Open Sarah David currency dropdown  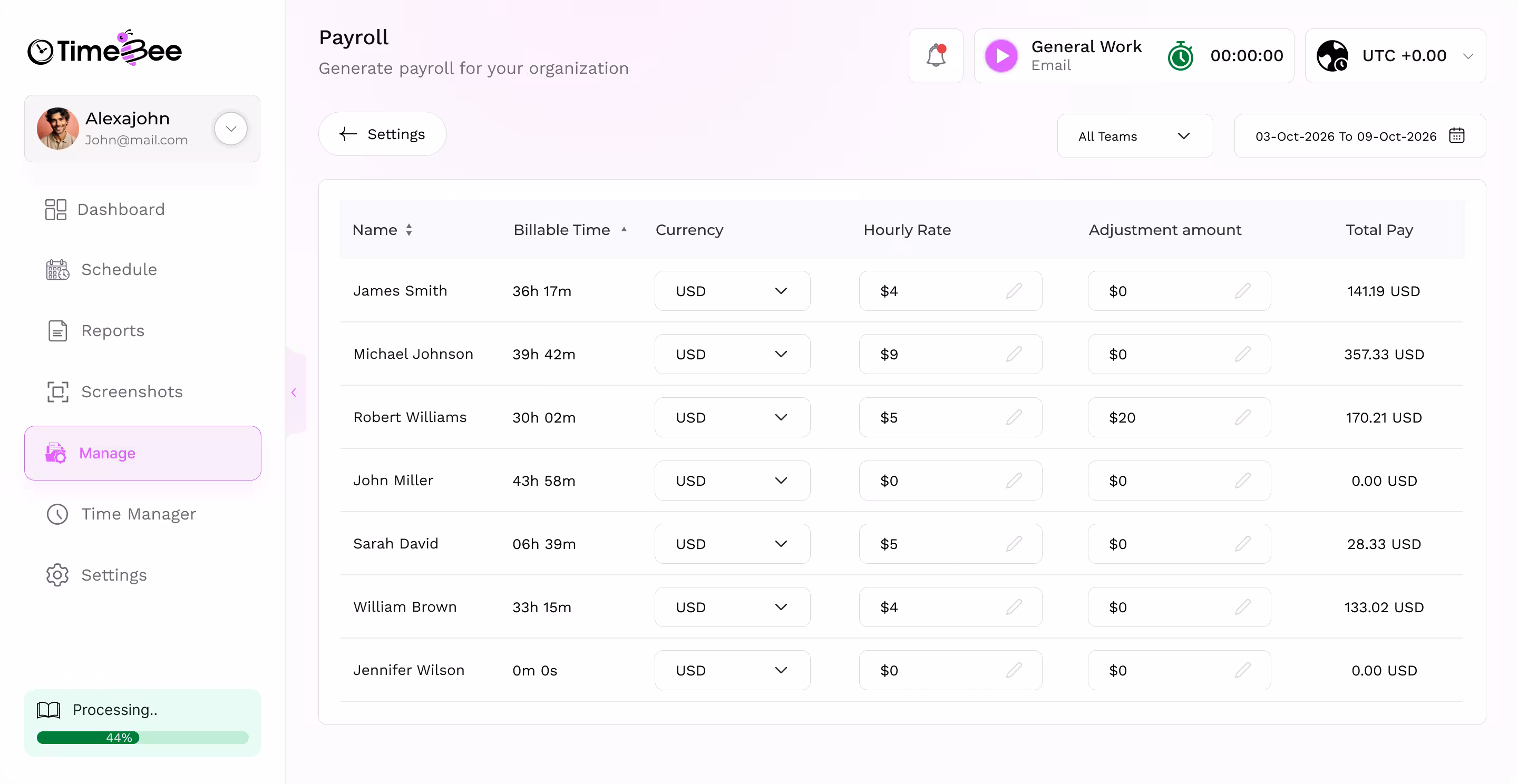pyautogui.click(x=732, y=544)
